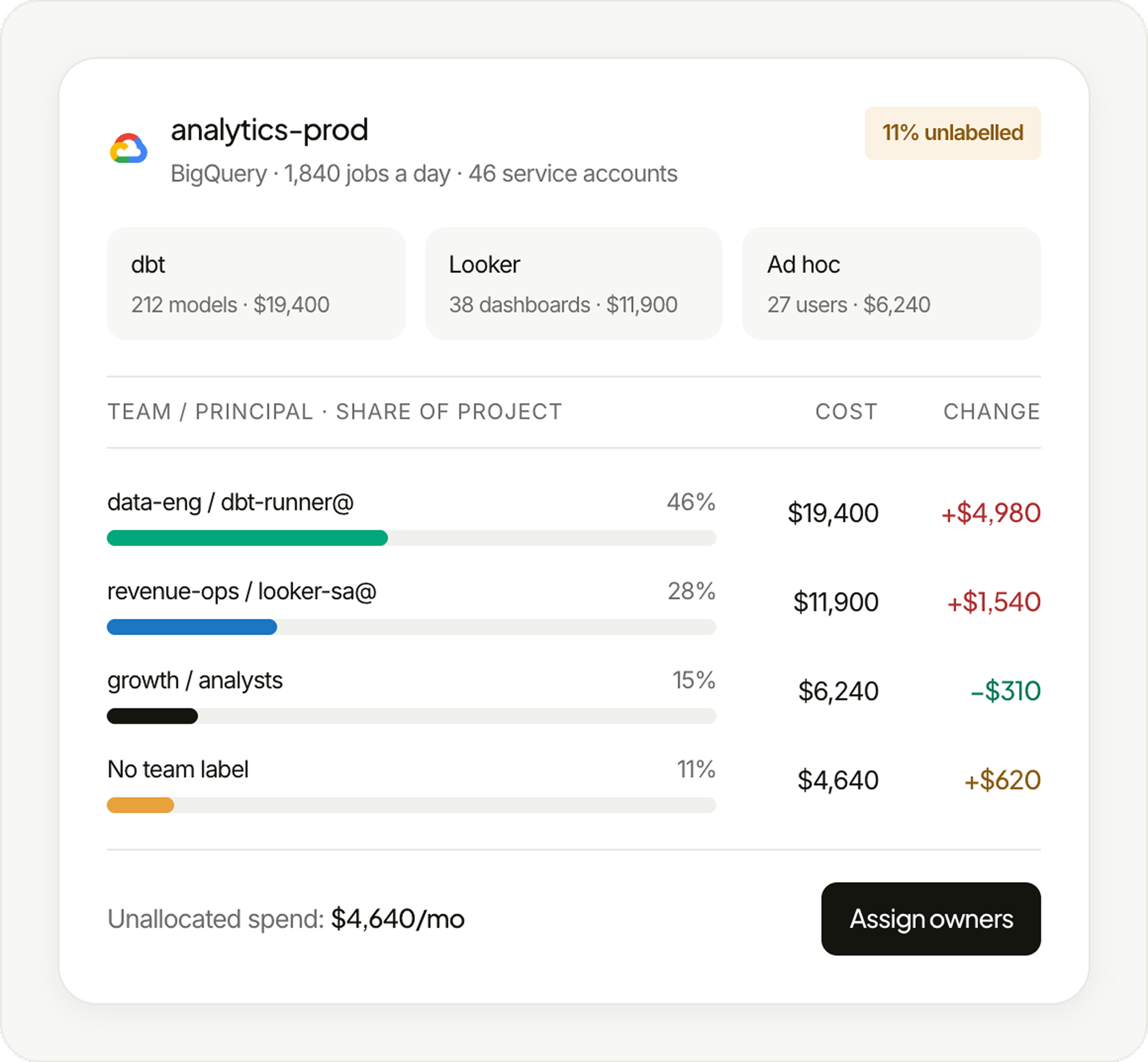Click the analytics-prod project title
This screenshot has width=1148, height=1062.
tap(269, 130)
